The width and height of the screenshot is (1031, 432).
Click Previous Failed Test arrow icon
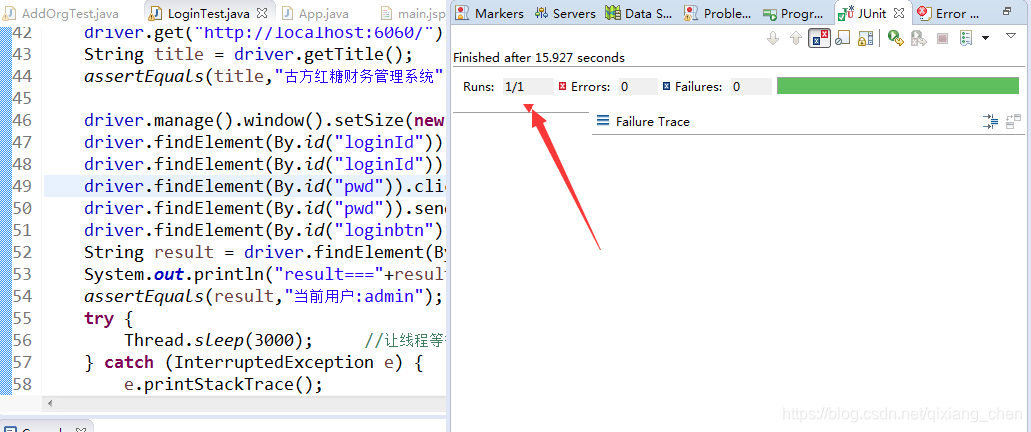click(796, 39)
